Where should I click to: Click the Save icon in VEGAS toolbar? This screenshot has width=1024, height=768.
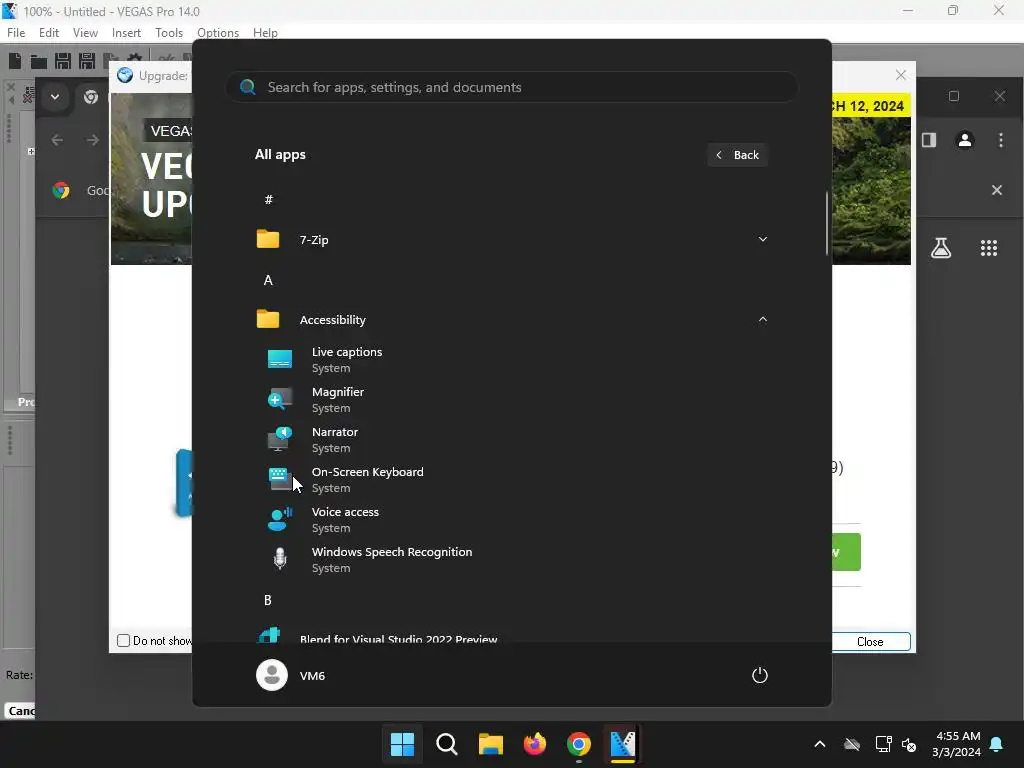63,61
